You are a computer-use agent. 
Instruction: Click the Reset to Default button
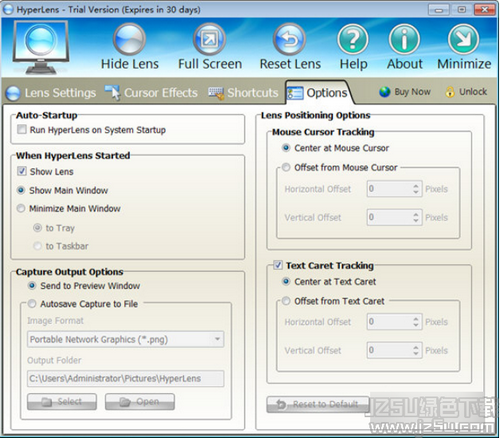[x=318, y=404]
